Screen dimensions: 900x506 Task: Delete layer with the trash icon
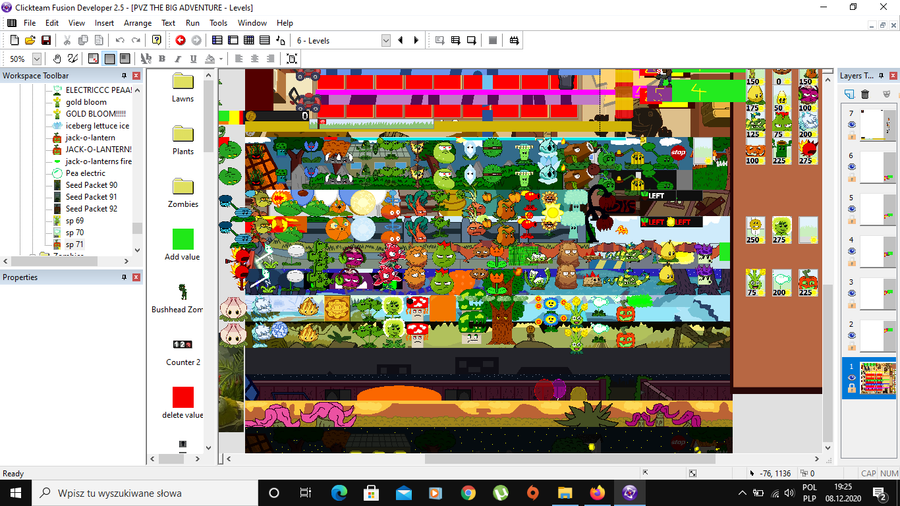(865, 94)
